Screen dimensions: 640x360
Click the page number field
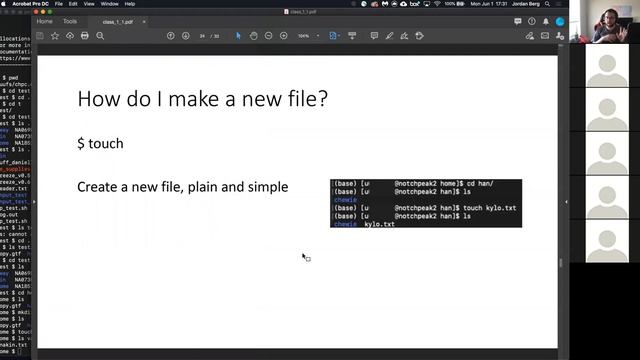[x=202, y=36]
